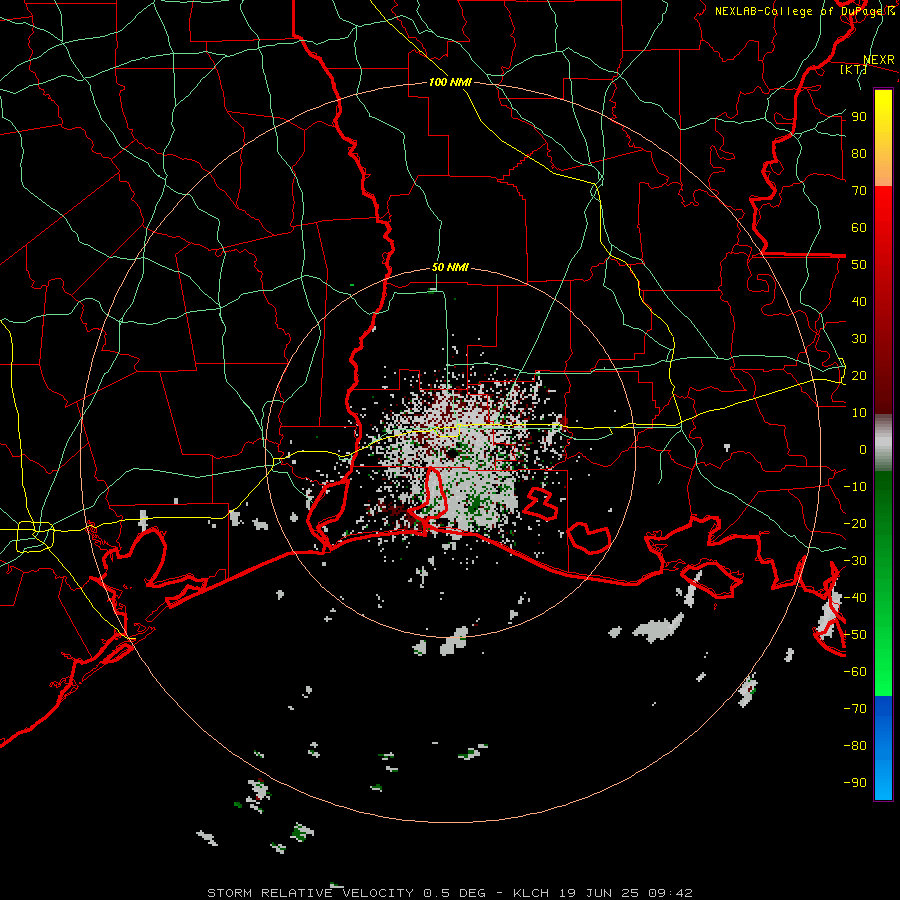Click the -20 value on the scale
Viewport: 900px width, 900px height.
click(x=855, y=523)
